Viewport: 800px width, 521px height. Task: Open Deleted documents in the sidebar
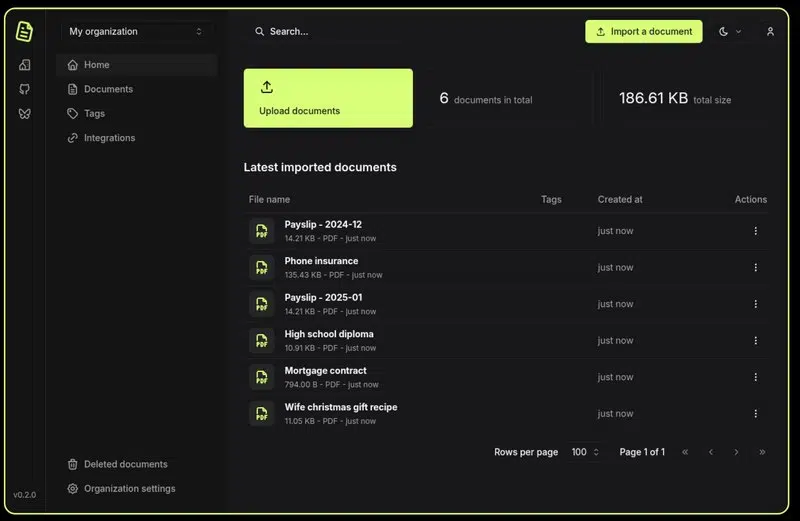coord(137,464)
